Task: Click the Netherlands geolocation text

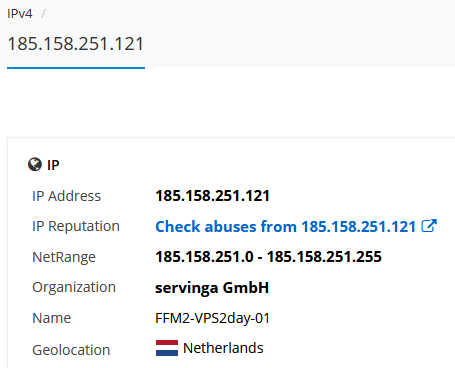Action: coord(223,348)
